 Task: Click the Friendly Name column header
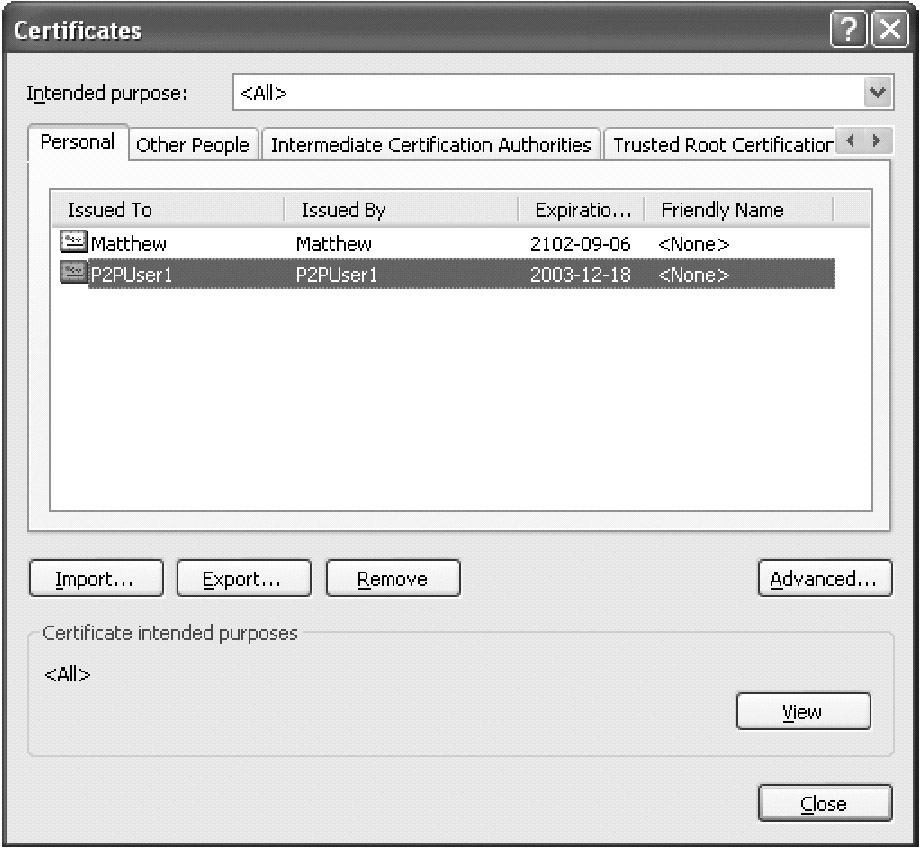[738, 210]
